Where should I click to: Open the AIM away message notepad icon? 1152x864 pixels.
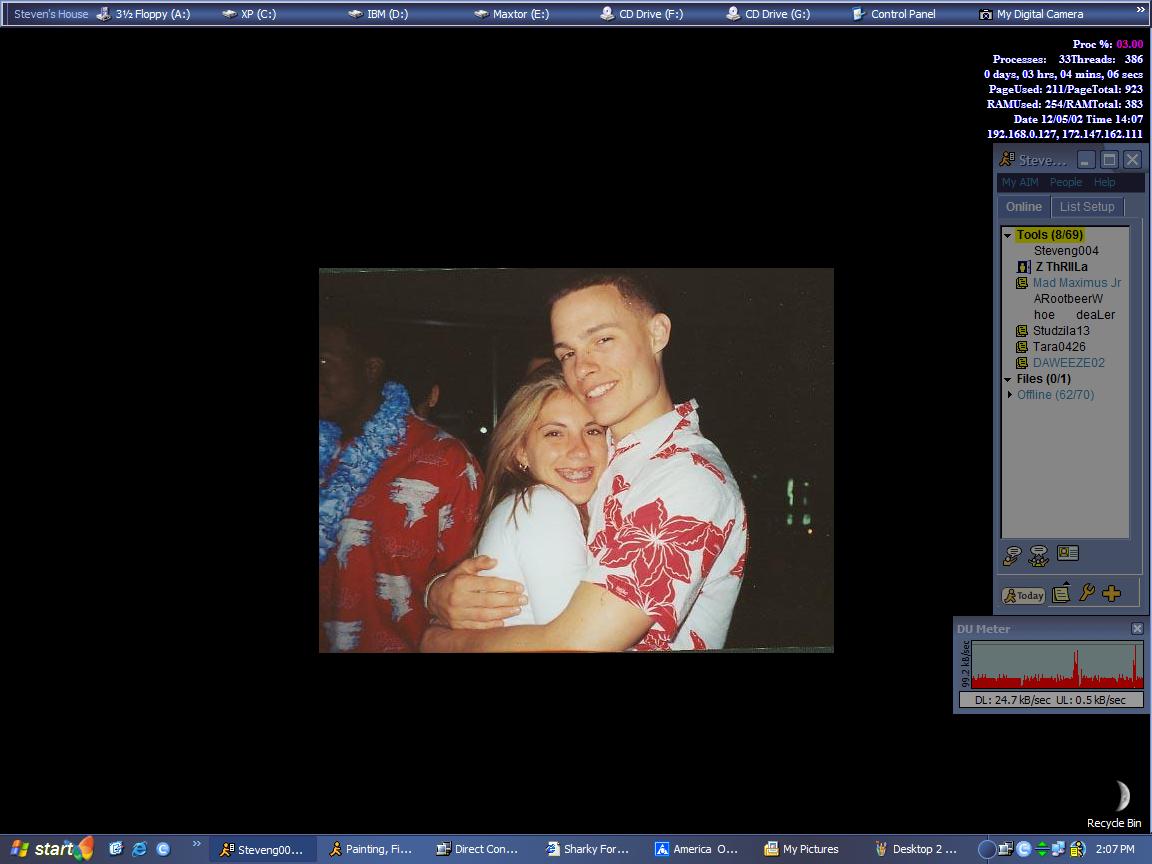tap(1061, 593)
